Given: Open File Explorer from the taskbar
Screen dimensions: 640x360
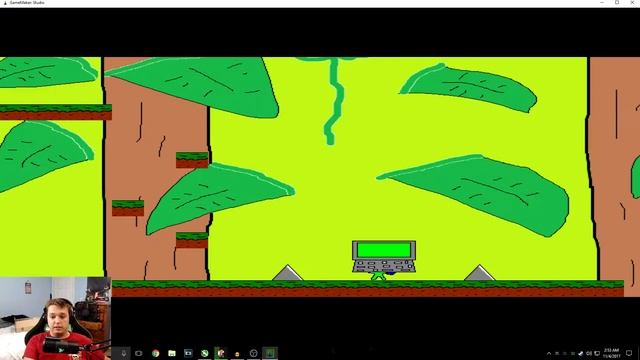Looking at the screenshot, I should pos(172,353).
